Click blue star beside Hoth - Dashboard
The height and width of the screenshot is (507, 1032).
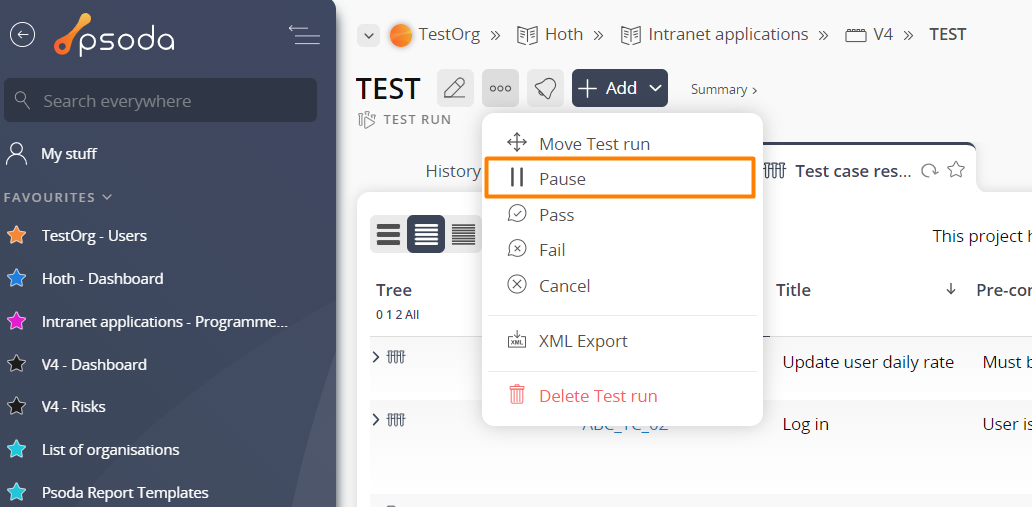coord(16,278)
